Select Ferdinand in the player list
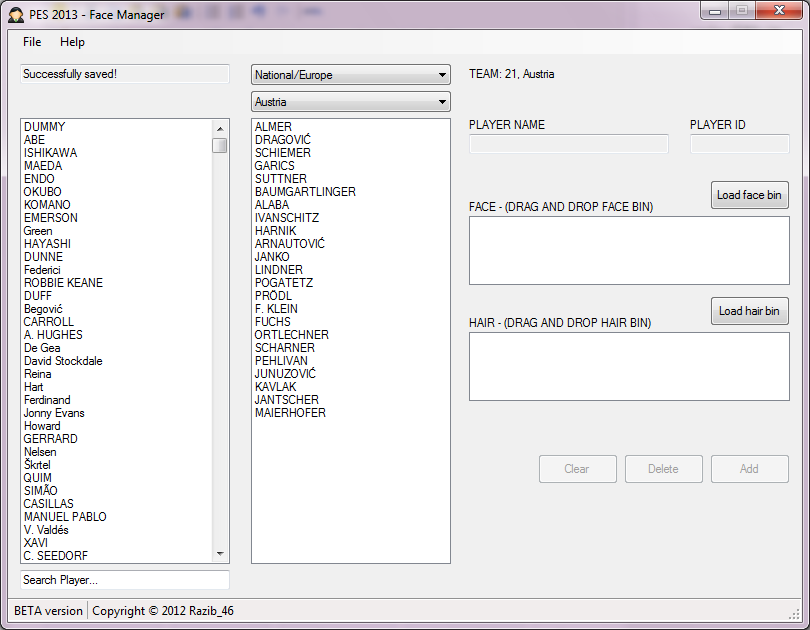 [117, 400]
